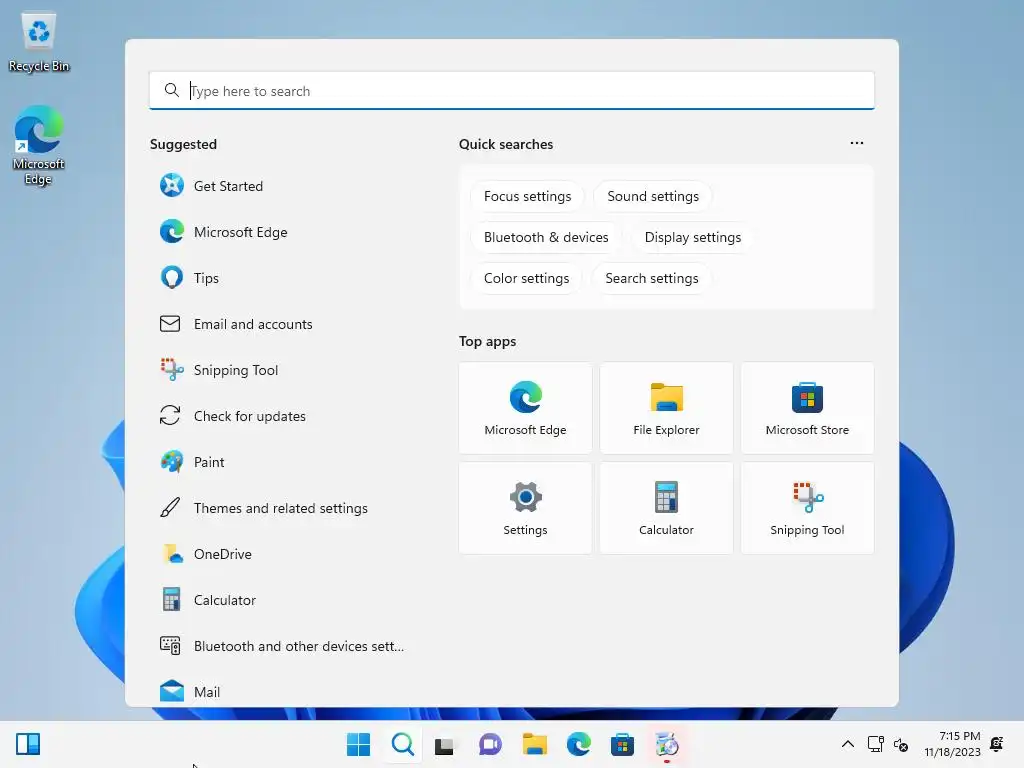The image size is (1024, 768).
Task: Open File Explorer tile in Top apps
Action: (x=666, y=408)
